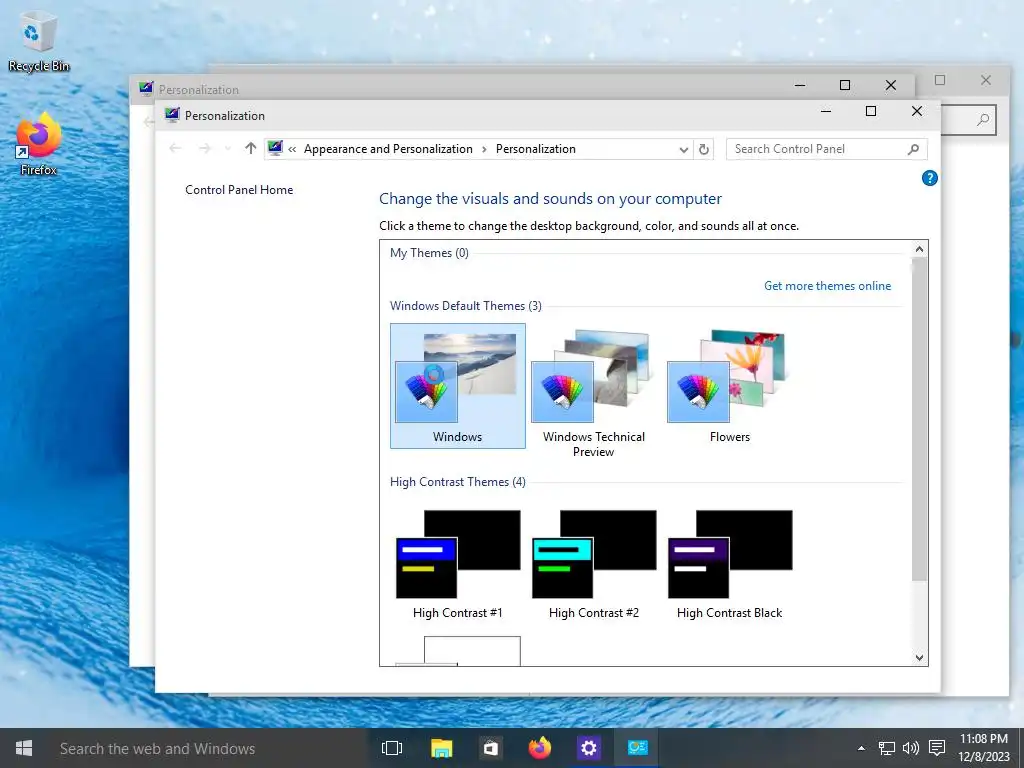Open Task View on the taskbar
The width and height of the screenshot is (1024, 768).
[x=392, y=748]
